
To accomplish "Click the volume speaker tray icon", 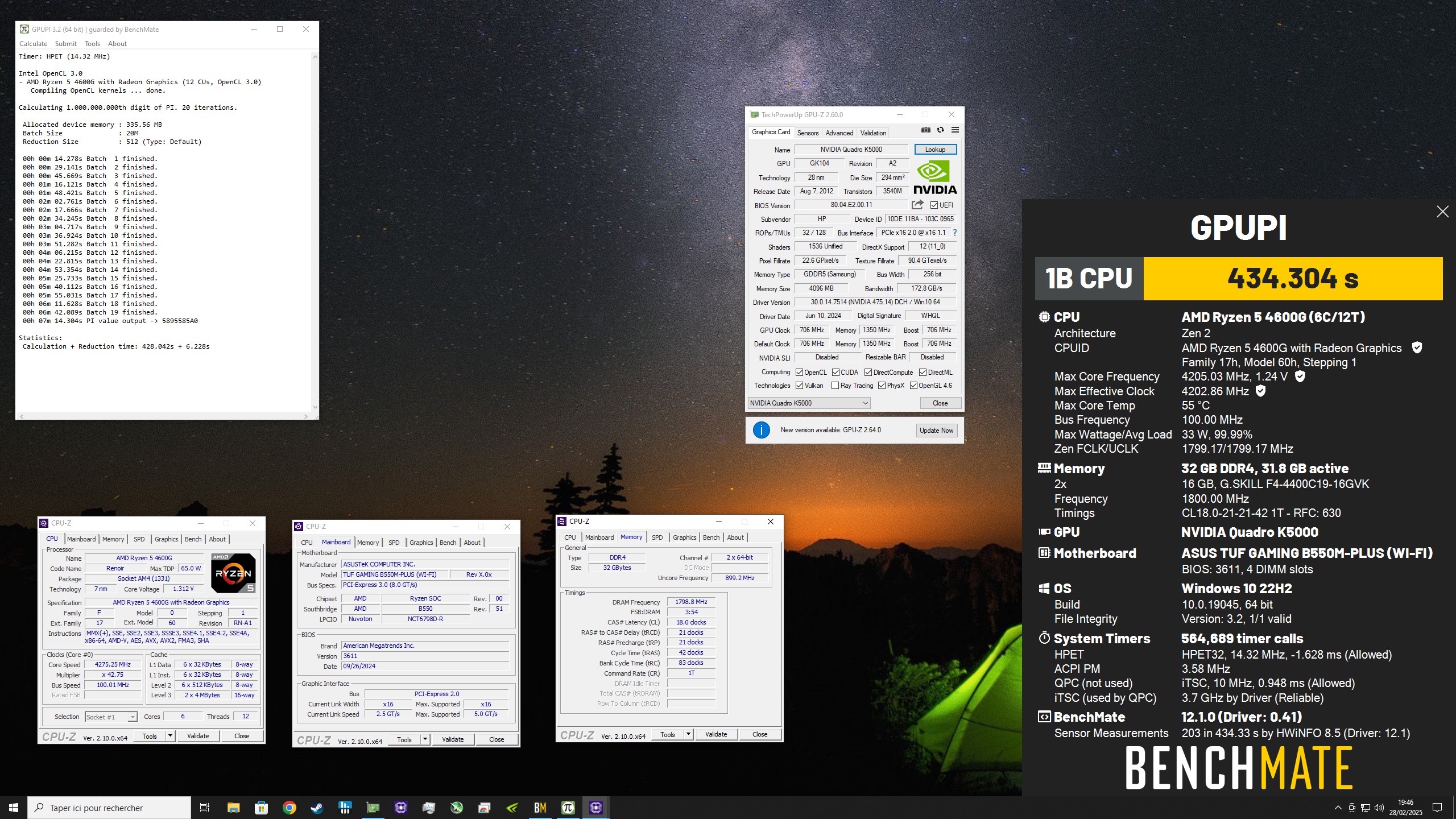I will pyautogui.click(x=1379, y=808).
